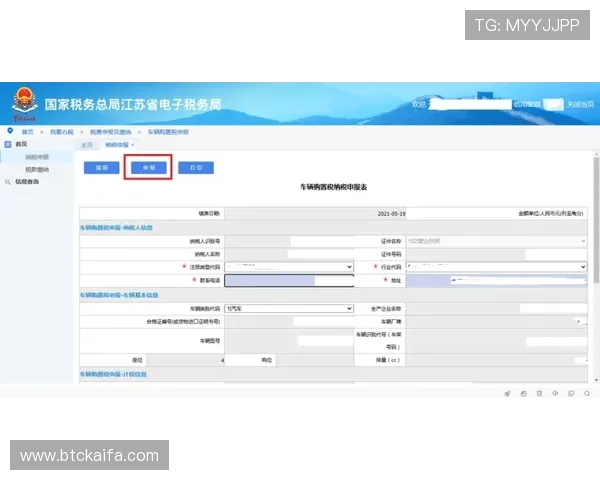Screen dimensions: 600x480
Task: Click the vertical scrollbar thumb
Action: pos(596,220)
